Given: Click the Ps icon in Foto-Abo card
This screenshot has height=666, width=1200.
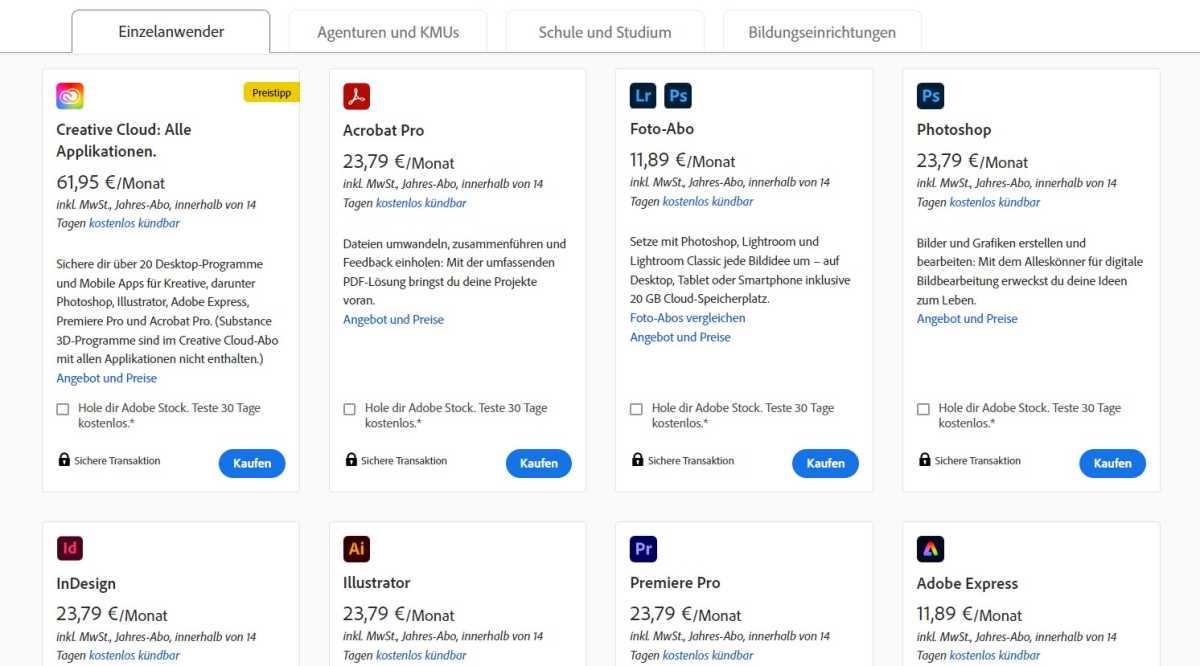Looking at the screenshot, I should pos(678,95).
